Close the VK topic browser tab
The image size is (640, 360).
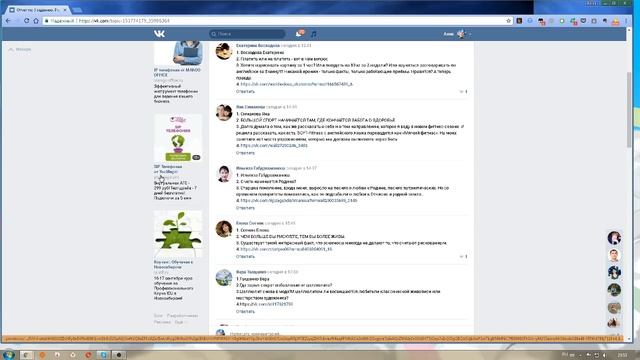65,9
